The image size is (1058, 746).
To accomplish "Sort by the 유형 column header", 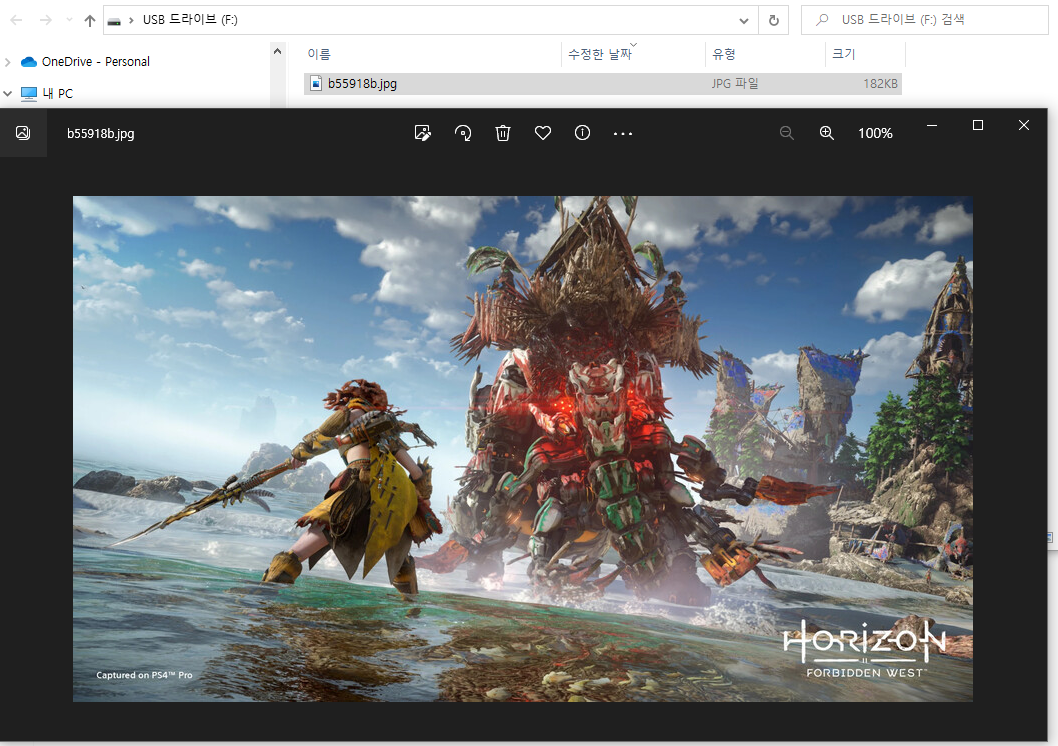I will click(x=724, y=54).
